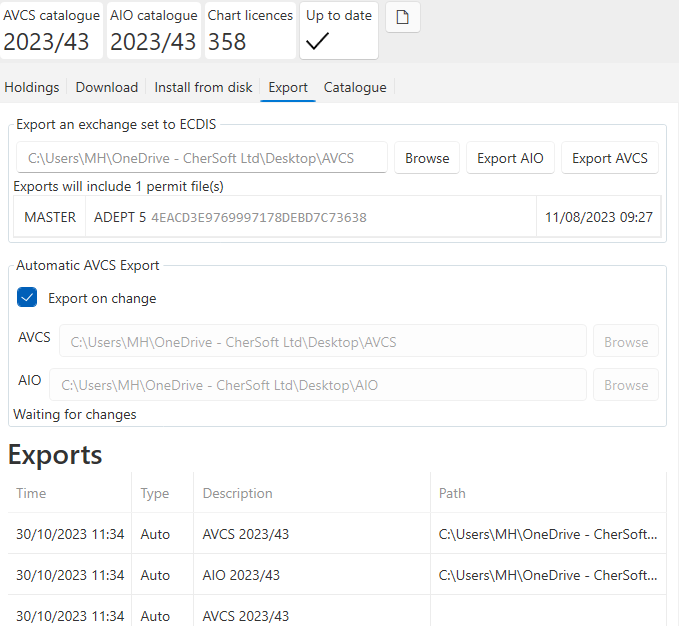Click the Waiting for changes status text
The image size is (679, 626).
point(75,414)
